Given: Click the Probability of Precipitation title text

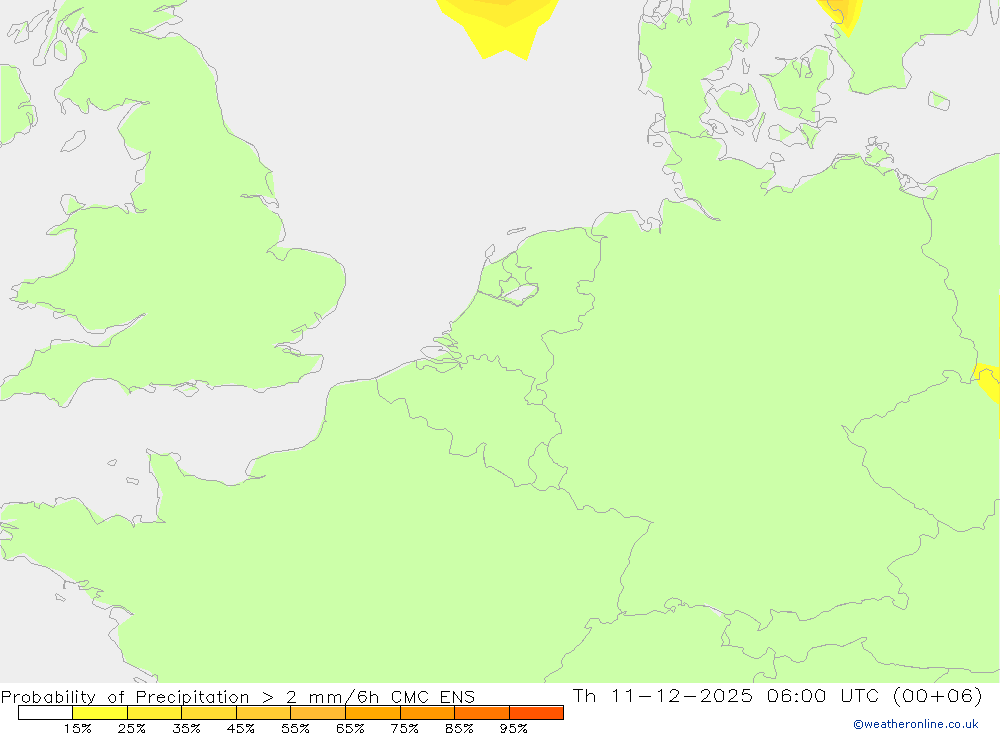Looking at the screenshot, I should [125, 696].
